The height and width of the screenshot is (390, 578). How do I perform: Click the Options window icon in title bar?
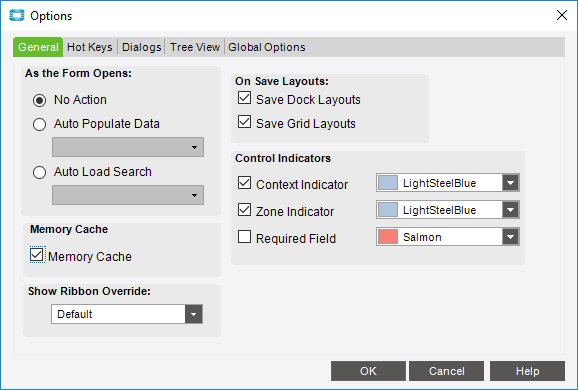click(17, 15)
